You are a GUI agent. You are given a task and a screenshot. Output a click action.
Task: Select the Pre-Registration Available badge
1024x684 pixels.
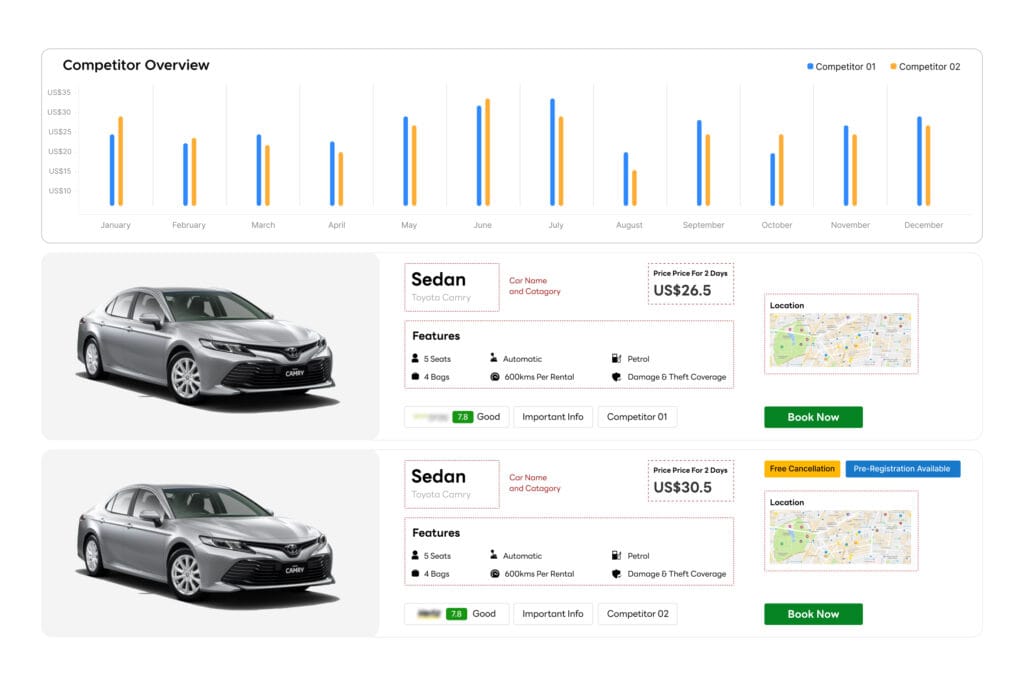pos(903,469)
